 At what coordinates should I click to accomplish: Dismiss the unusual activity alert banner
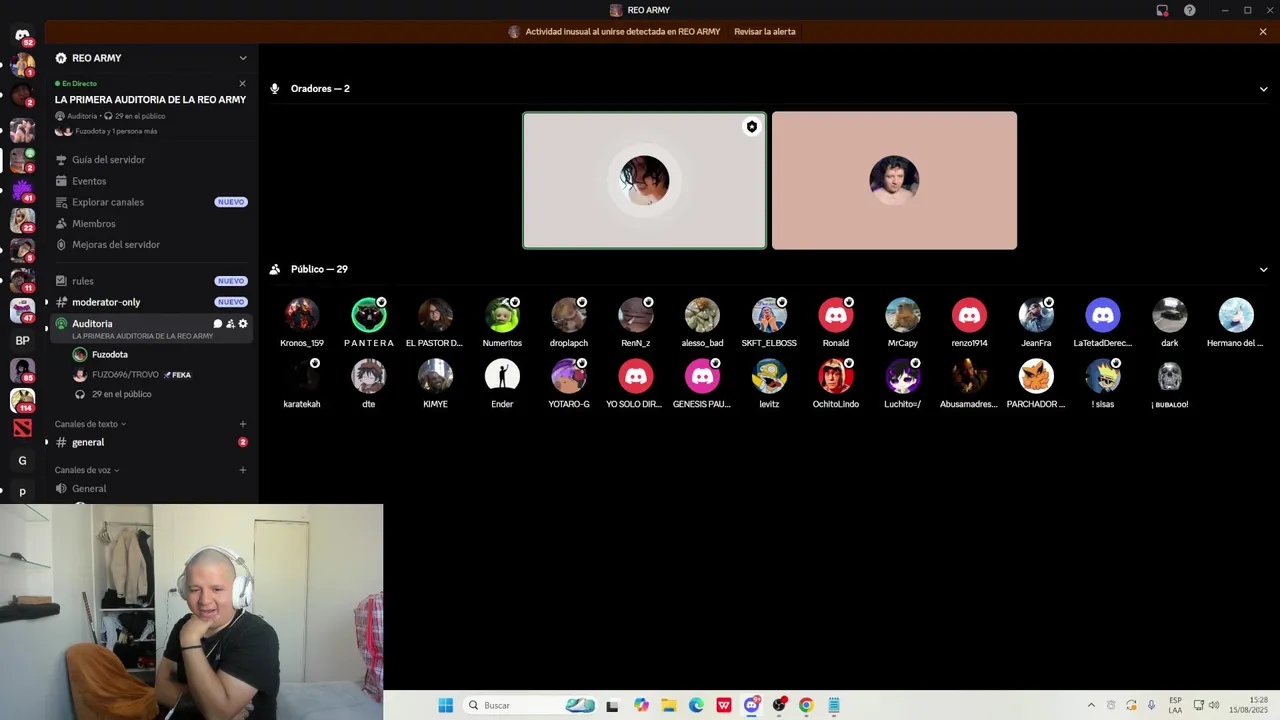pyautogui.click(x=1263, y=32)
